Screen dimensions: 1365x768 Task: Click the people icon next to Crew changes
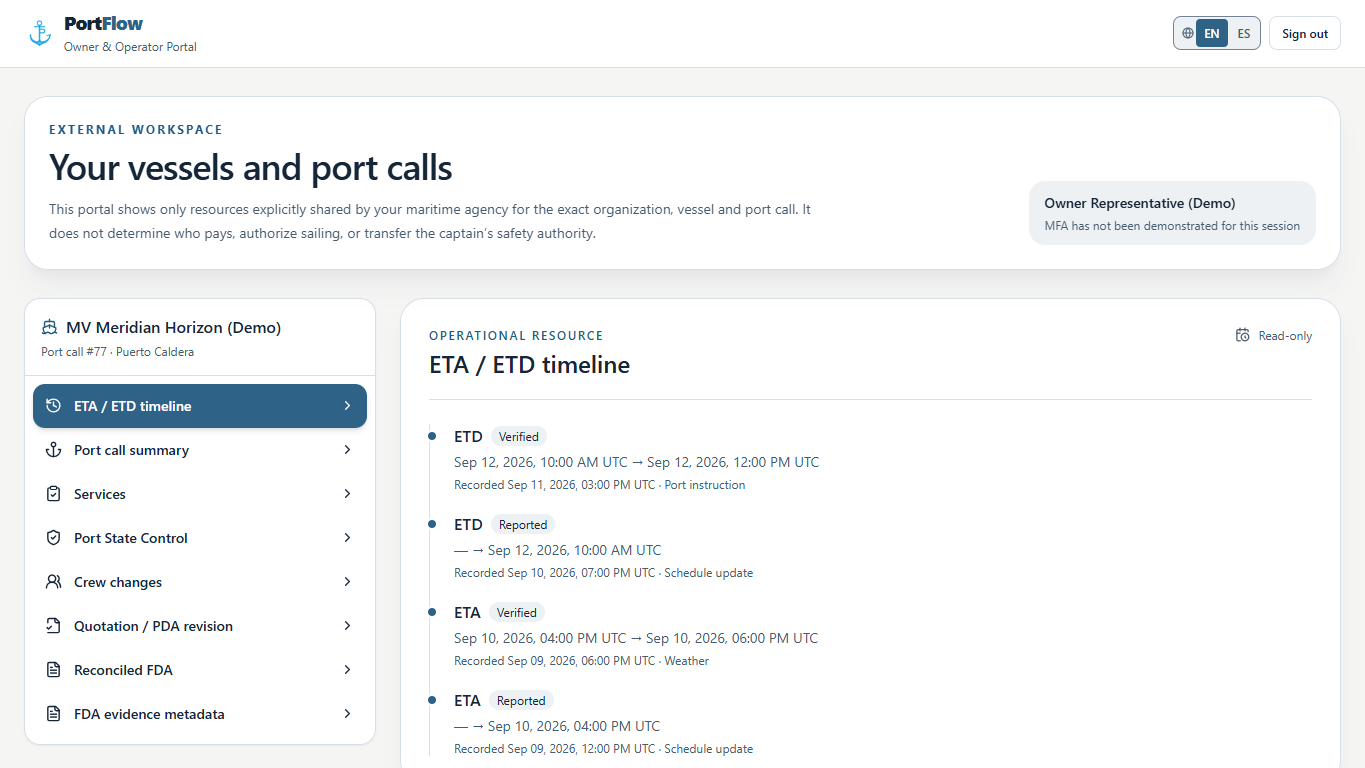click(x=54, y=582)
